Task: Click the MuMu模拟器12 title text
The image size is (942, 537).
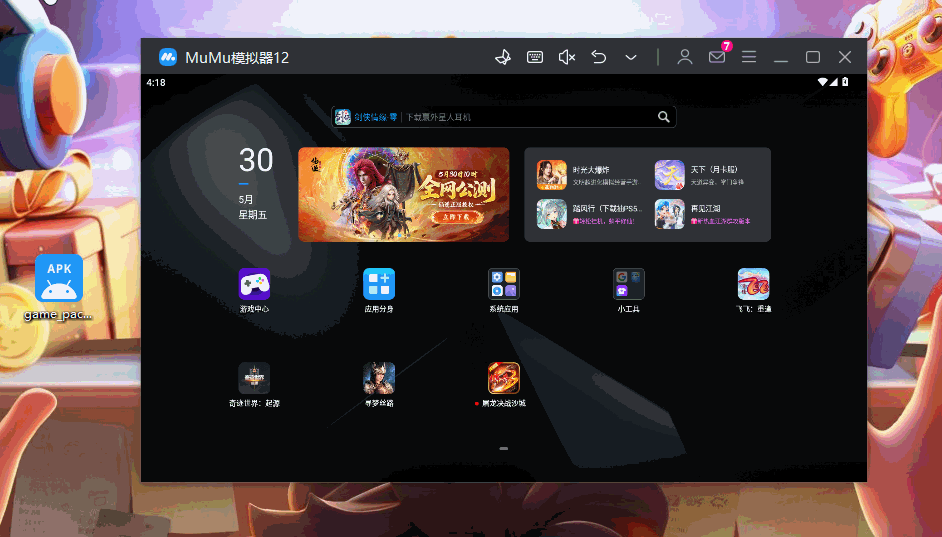Action: (237, 58)
